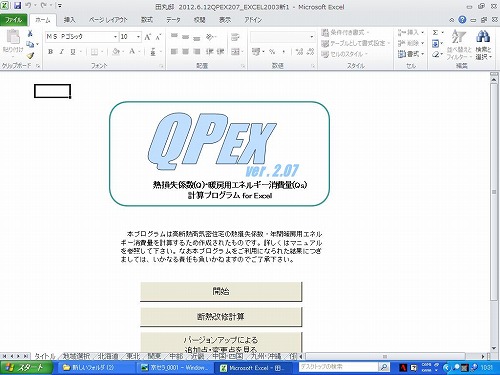
Task: Click the phonetic guide (furigana) icon
Action: tap(153, 52)
